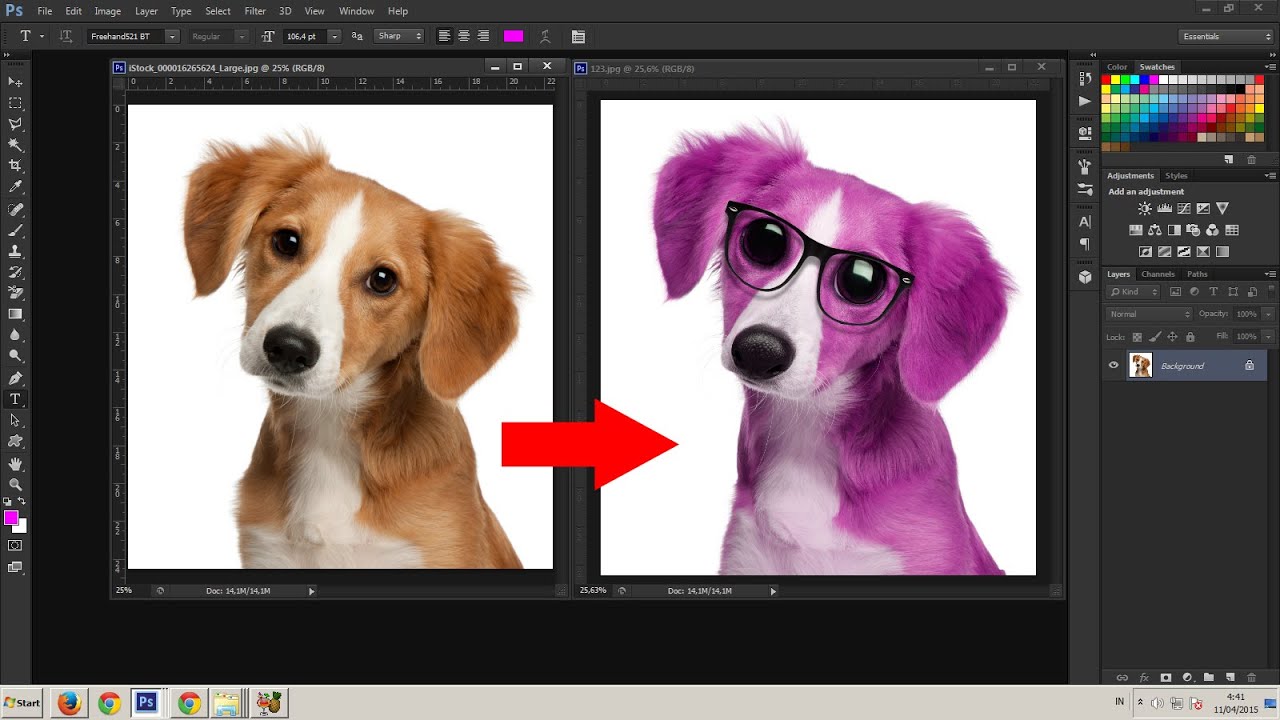Open the Type tool preset picker arrow
Image resolution: width=1280 pixels, height=720 pixels.
click(41, 36)
